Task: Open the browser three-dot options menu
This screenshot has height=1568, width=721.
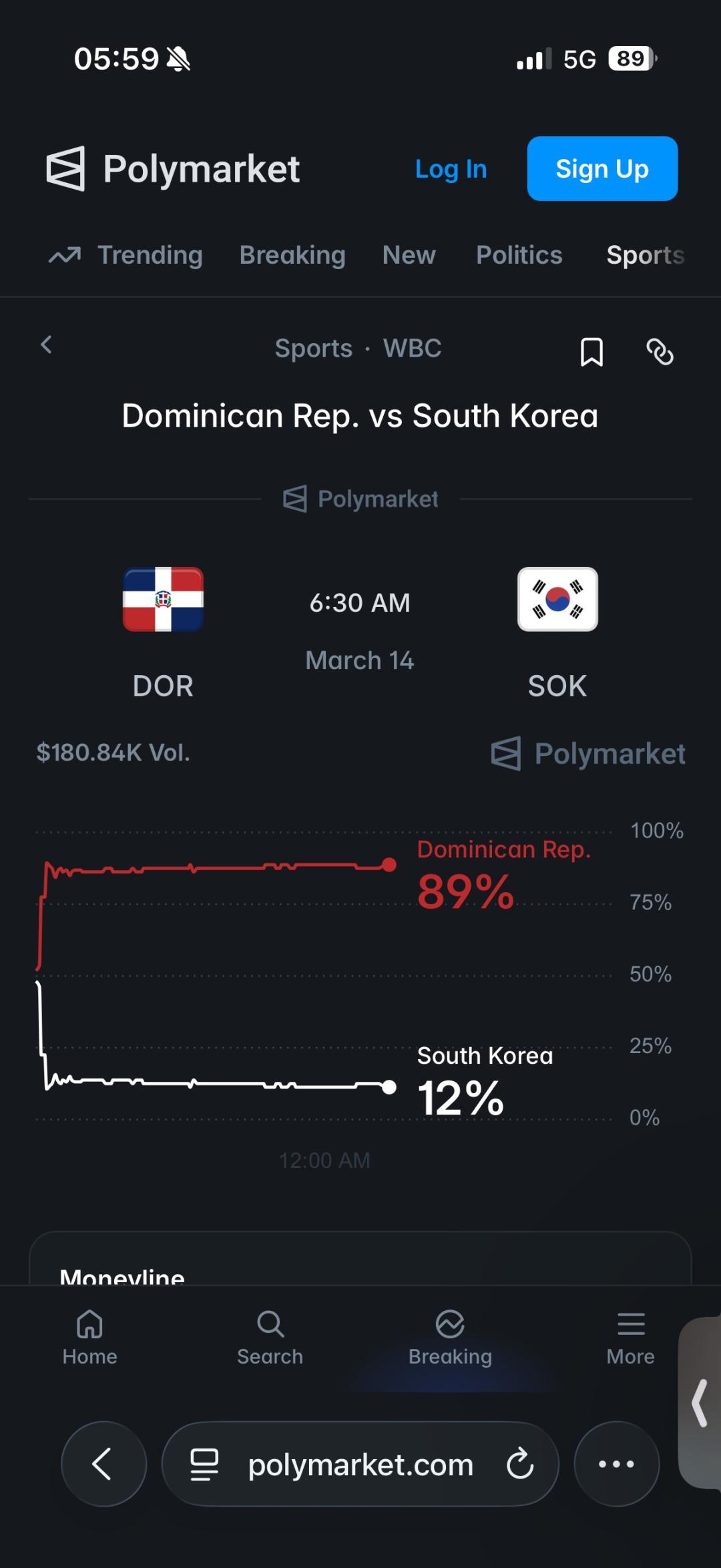Action: [616, 1464]
